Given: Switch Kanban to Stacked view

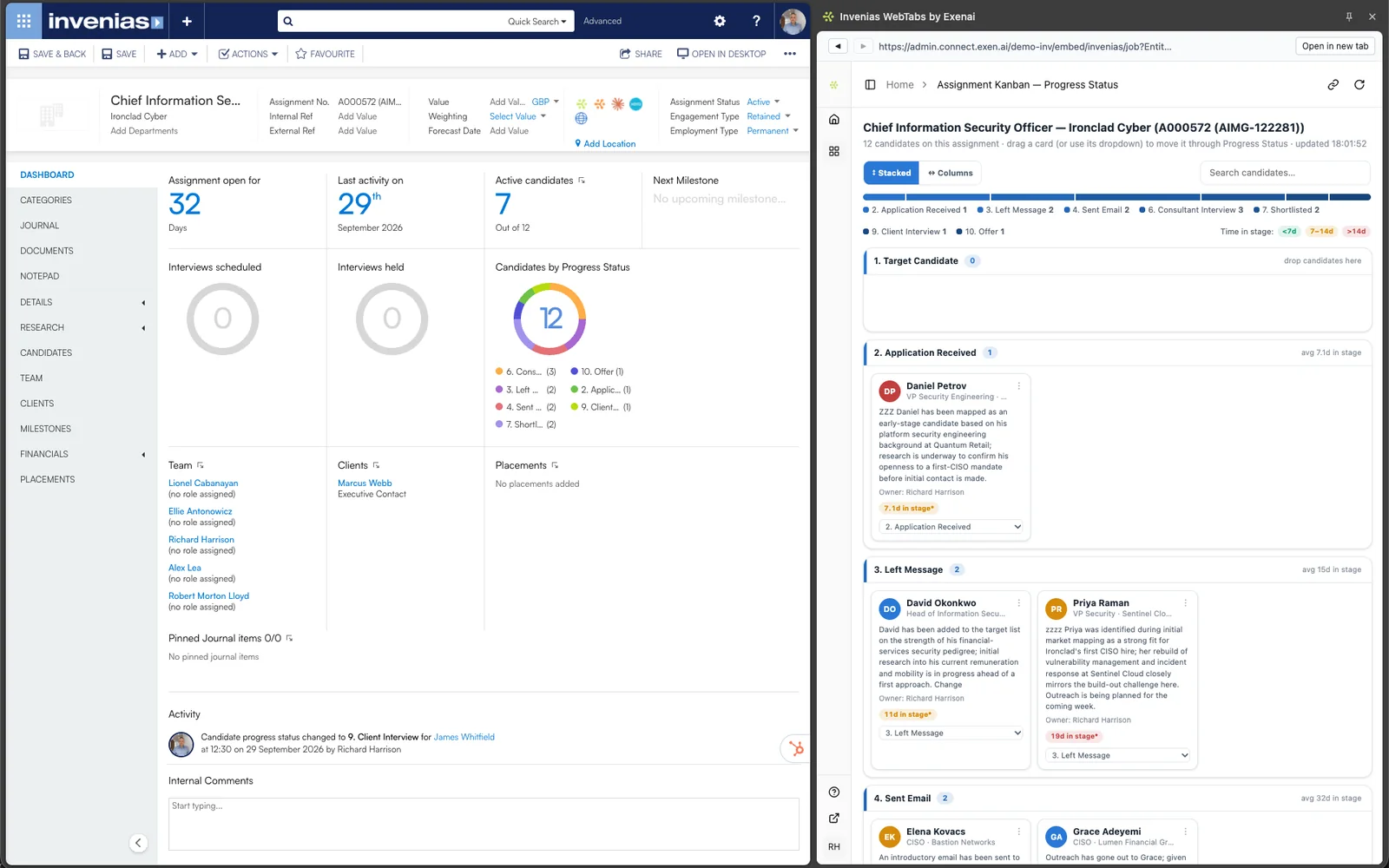Looking at the screenshot, I should click(x=892, y=173).
